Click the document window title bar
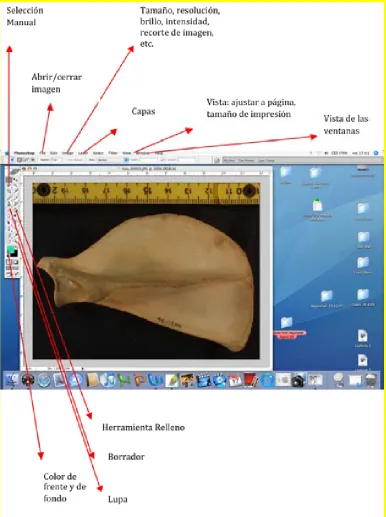The image size is (386, 517). coord(147,169)
